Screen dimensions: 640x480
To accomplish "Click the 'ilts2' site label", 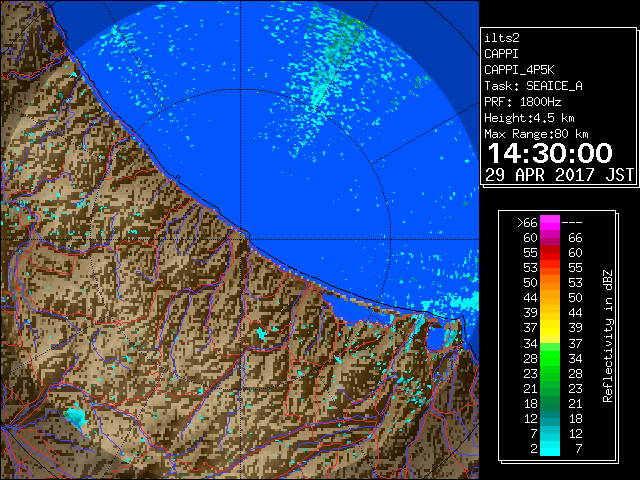I will [x=502, y=38].
